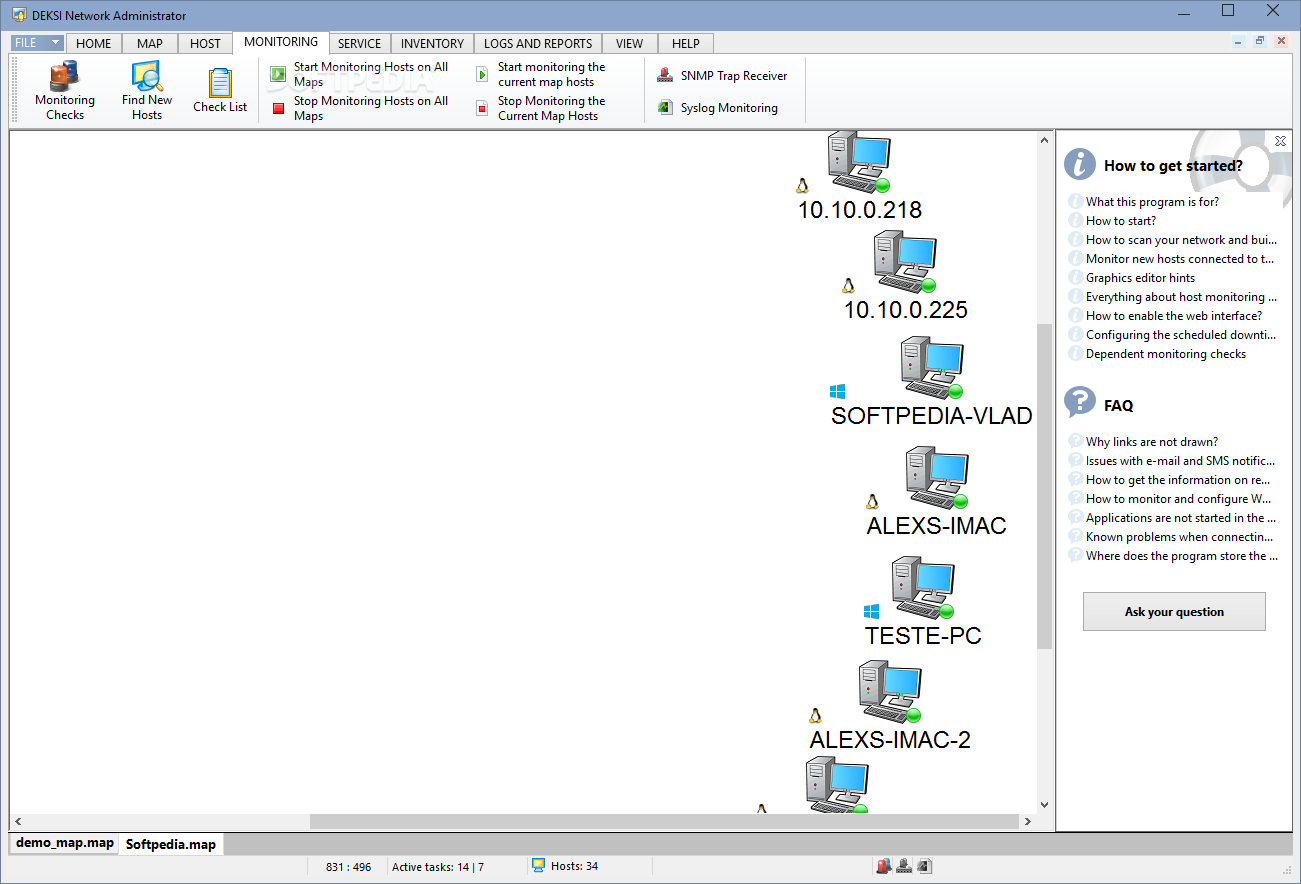Viewport: 1301px width, 884px height.
Task: Launch the Find New Hosts scan
Action: point(147,91)
